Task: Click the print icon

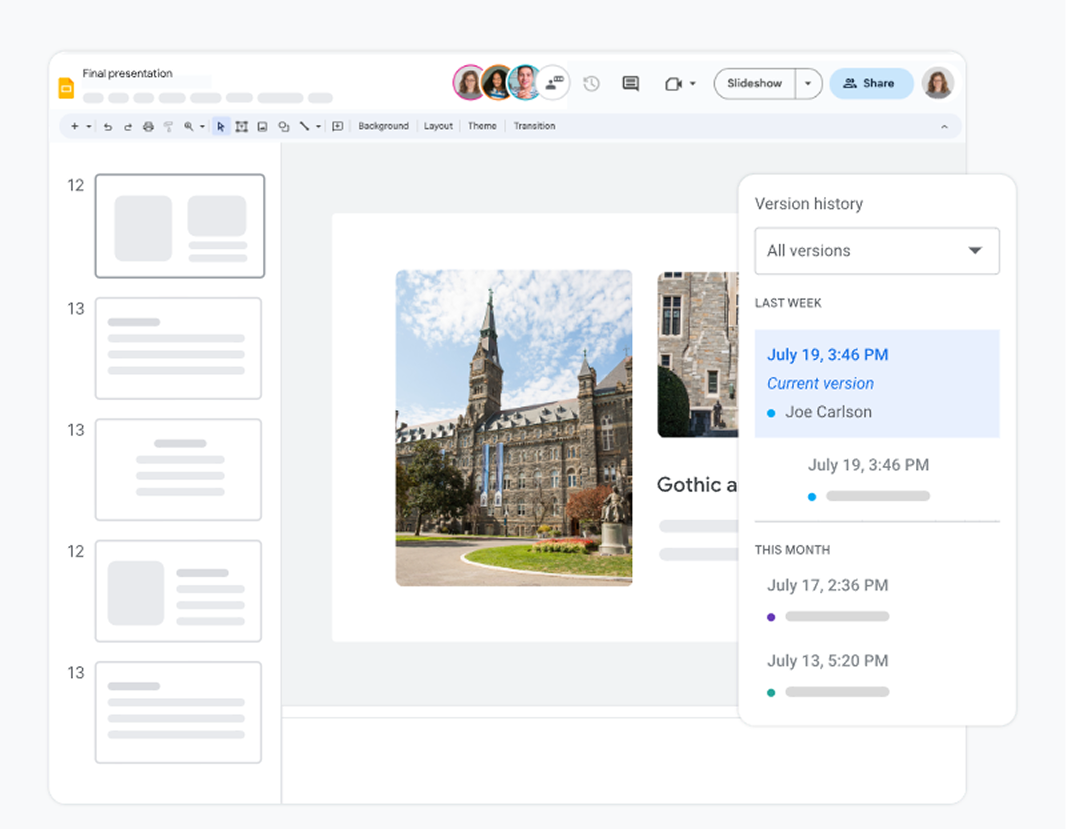Action: tap(148, 127)
